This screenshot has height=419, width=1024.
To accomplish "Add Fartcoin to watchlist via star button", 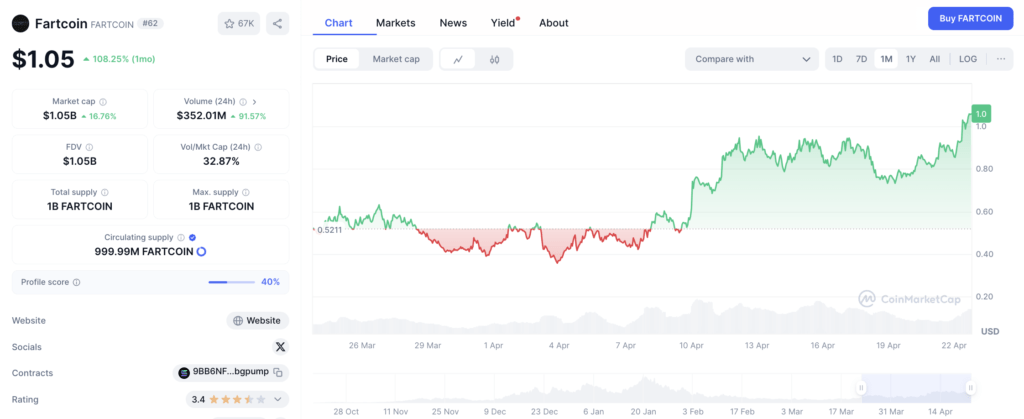I will pos(239,23).
